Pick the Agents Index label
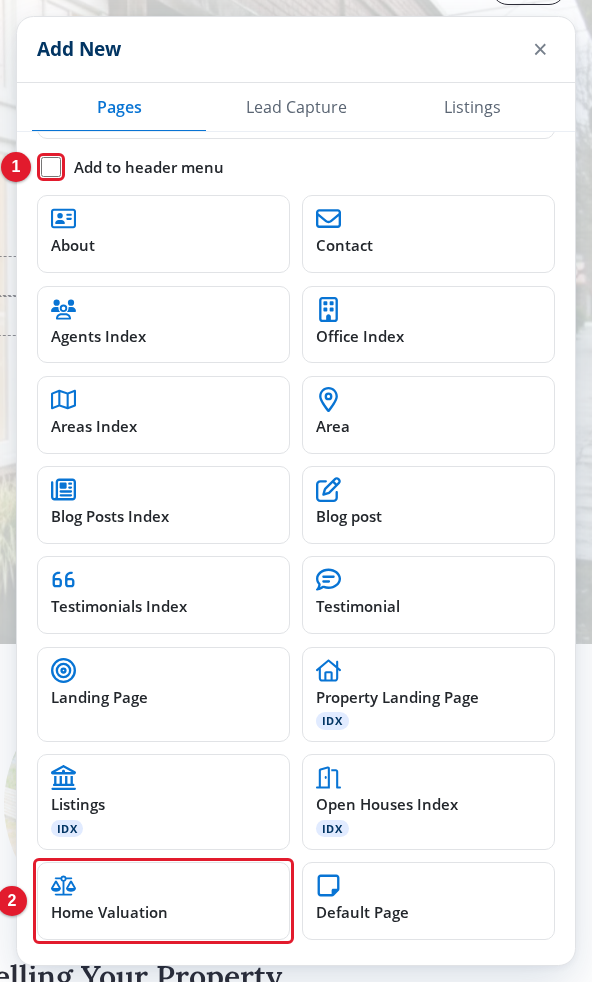 (x=98, y=337)
